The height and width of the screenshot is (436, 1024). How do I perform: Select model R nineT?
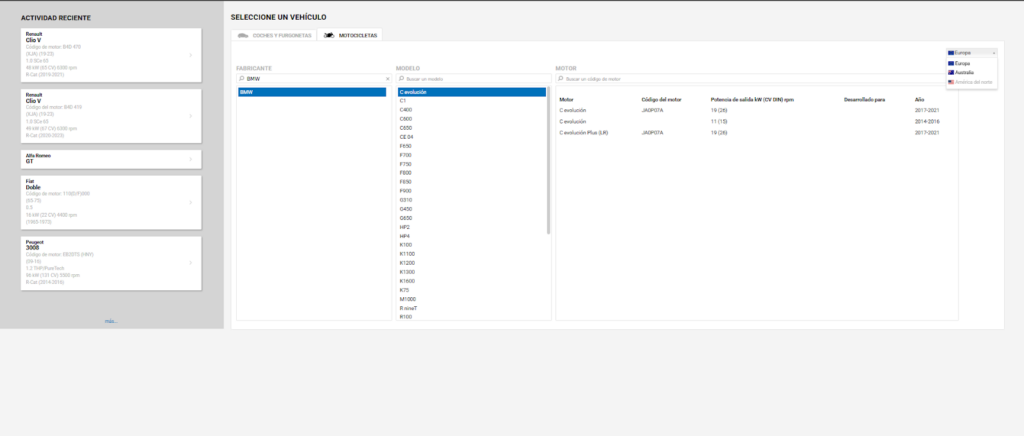tap(472, 307)
